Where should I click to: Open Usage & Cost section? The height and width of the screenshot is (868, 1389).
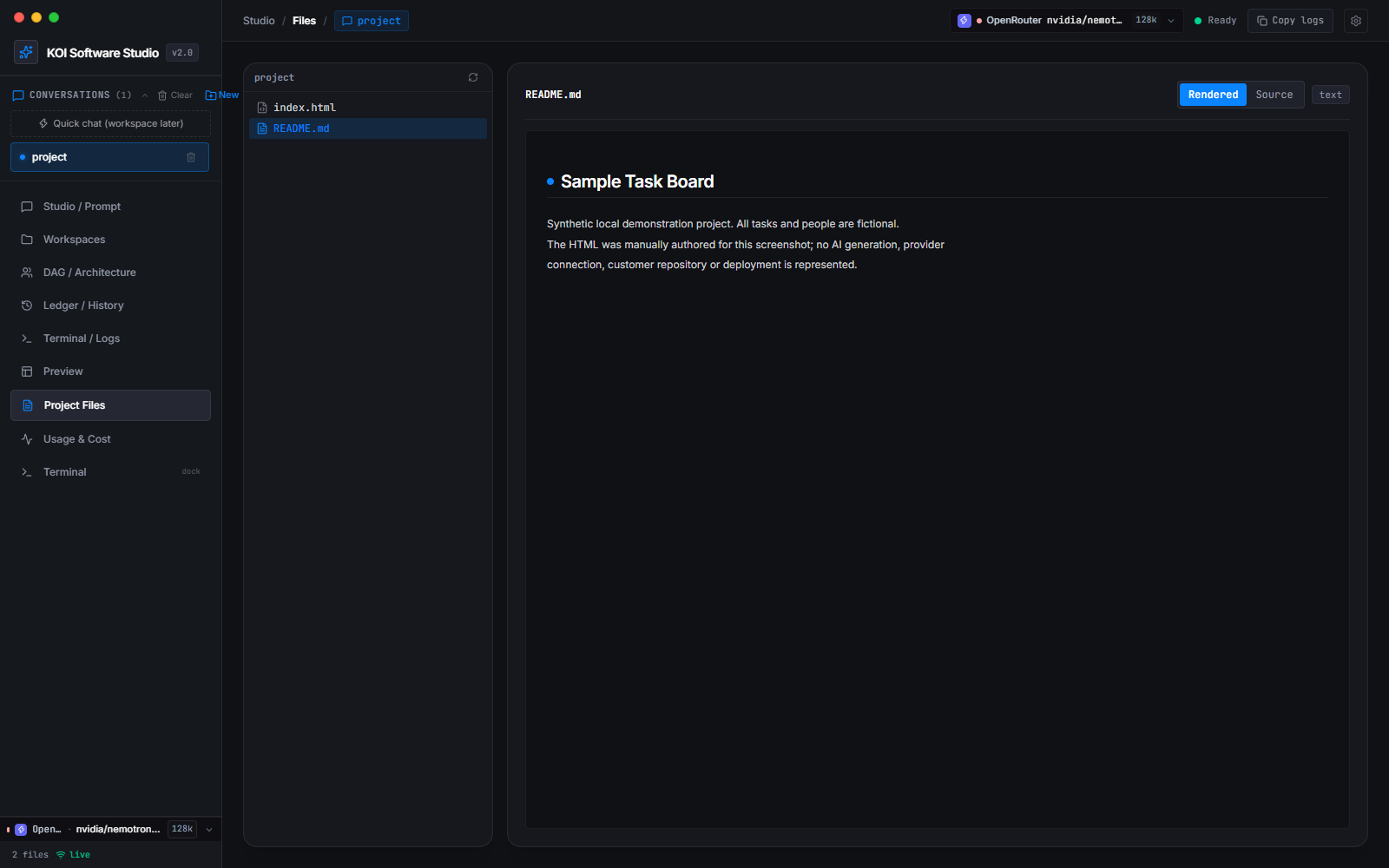click(x=110, y=439)
